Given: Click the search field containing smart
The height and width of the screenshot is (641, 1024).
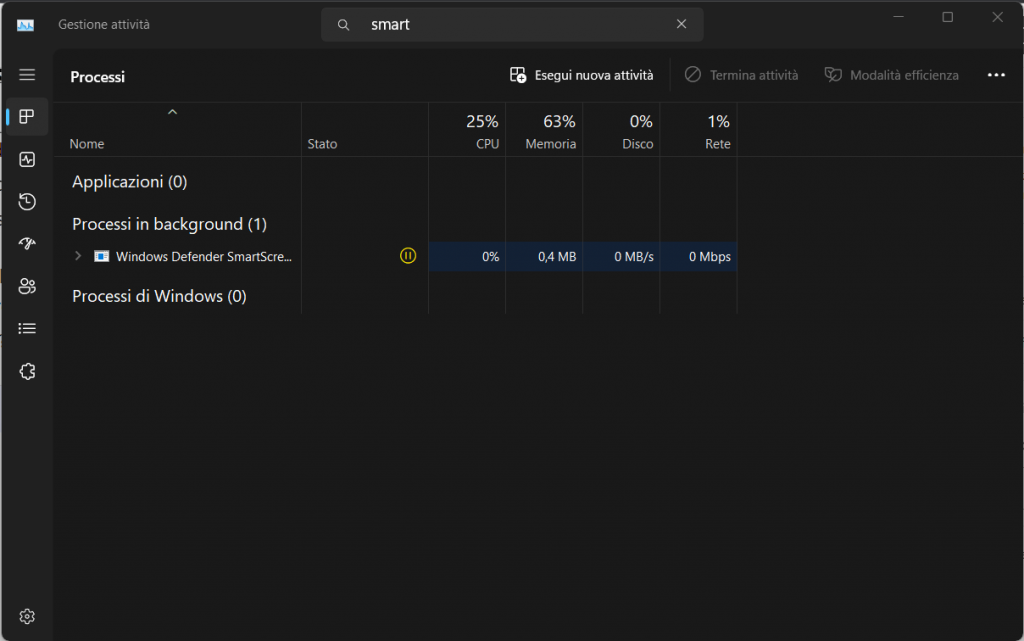Looking at the screenshot, I should point(510,25).
